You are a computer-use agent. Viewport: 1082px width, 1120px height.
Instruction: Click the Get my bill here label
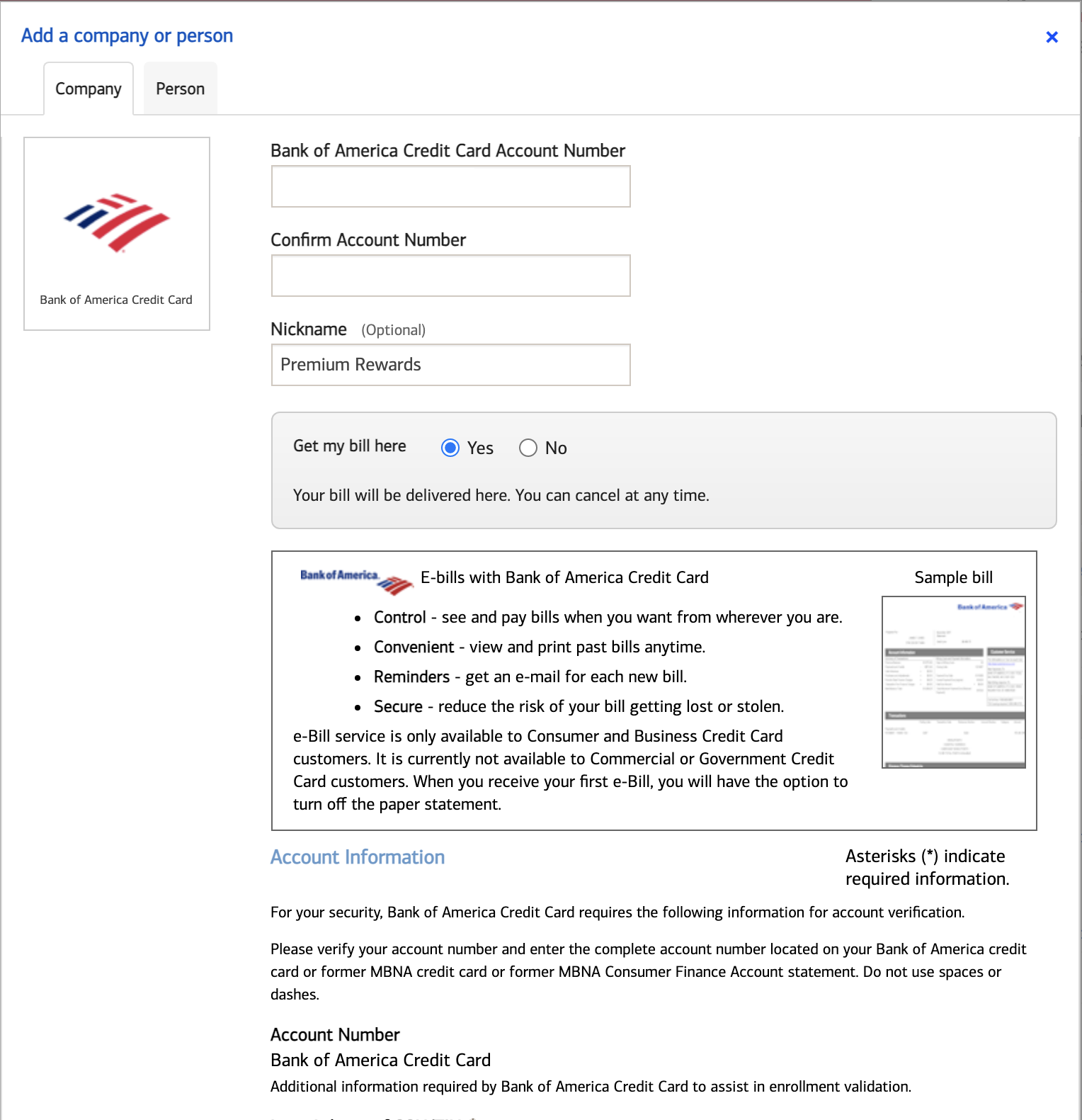(349, 446)
